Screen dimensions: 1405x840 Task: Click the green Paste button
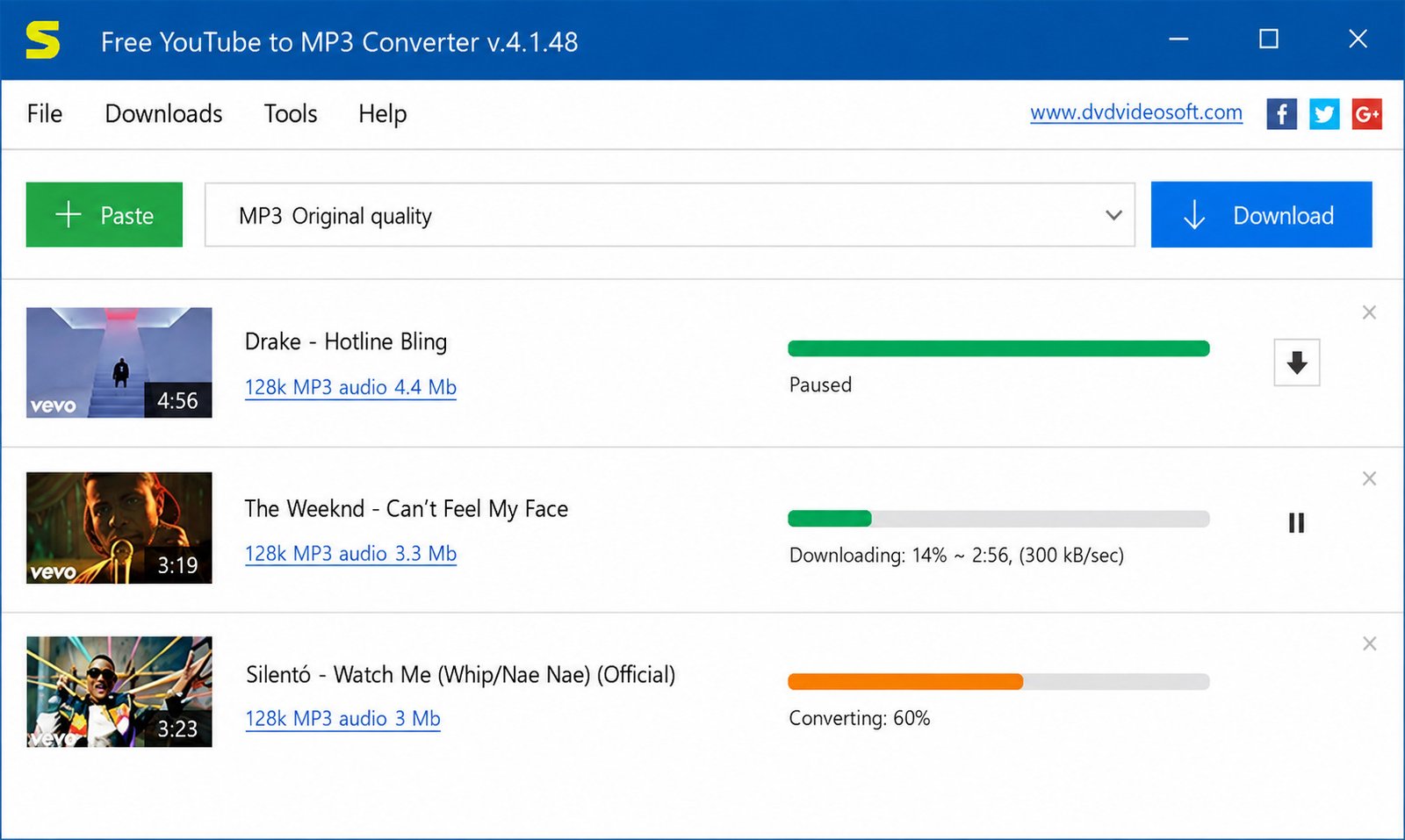click(x=104, y=214)
